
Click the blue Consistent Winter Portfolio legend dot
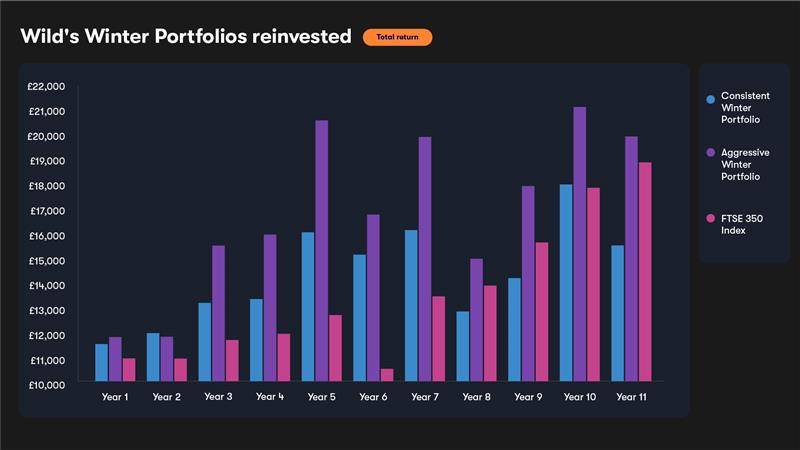click(710, 99)
